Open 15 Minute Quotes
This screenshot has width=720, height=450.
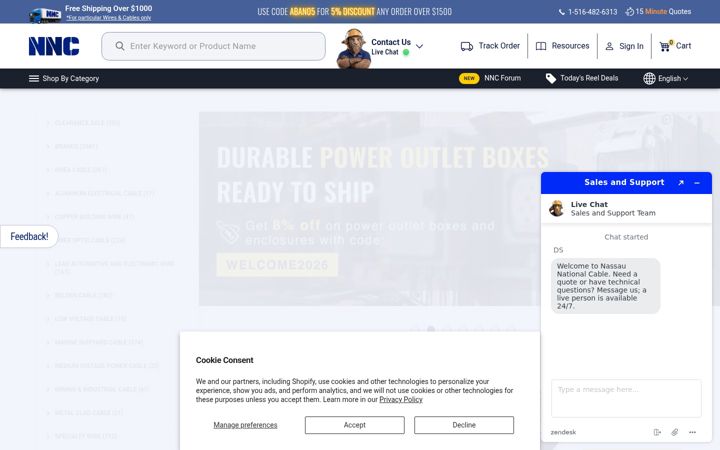pos(658,11)
